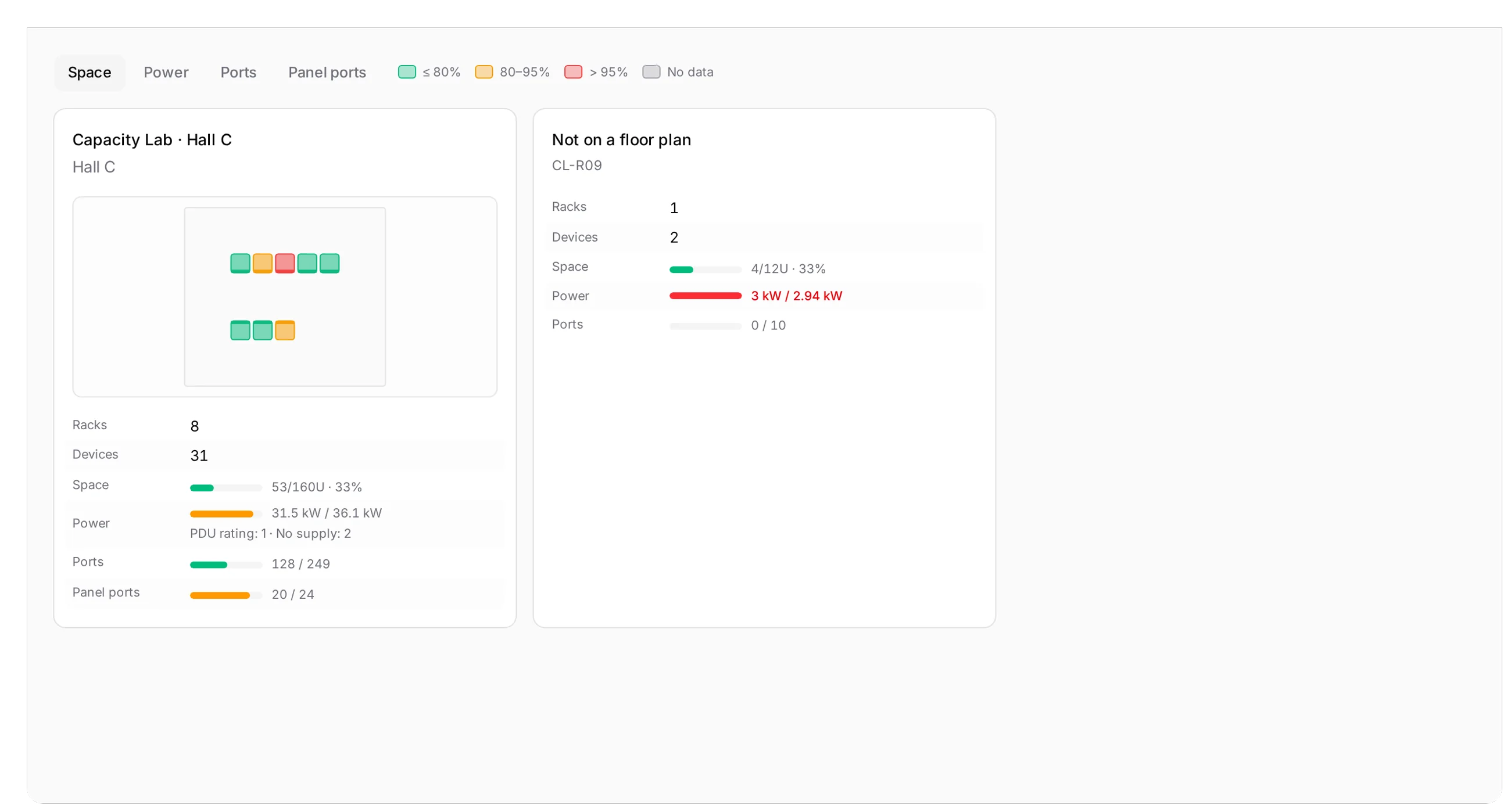Click the CL-R09 rack label
Screen dimensions: 1511x812
(577, 166)
